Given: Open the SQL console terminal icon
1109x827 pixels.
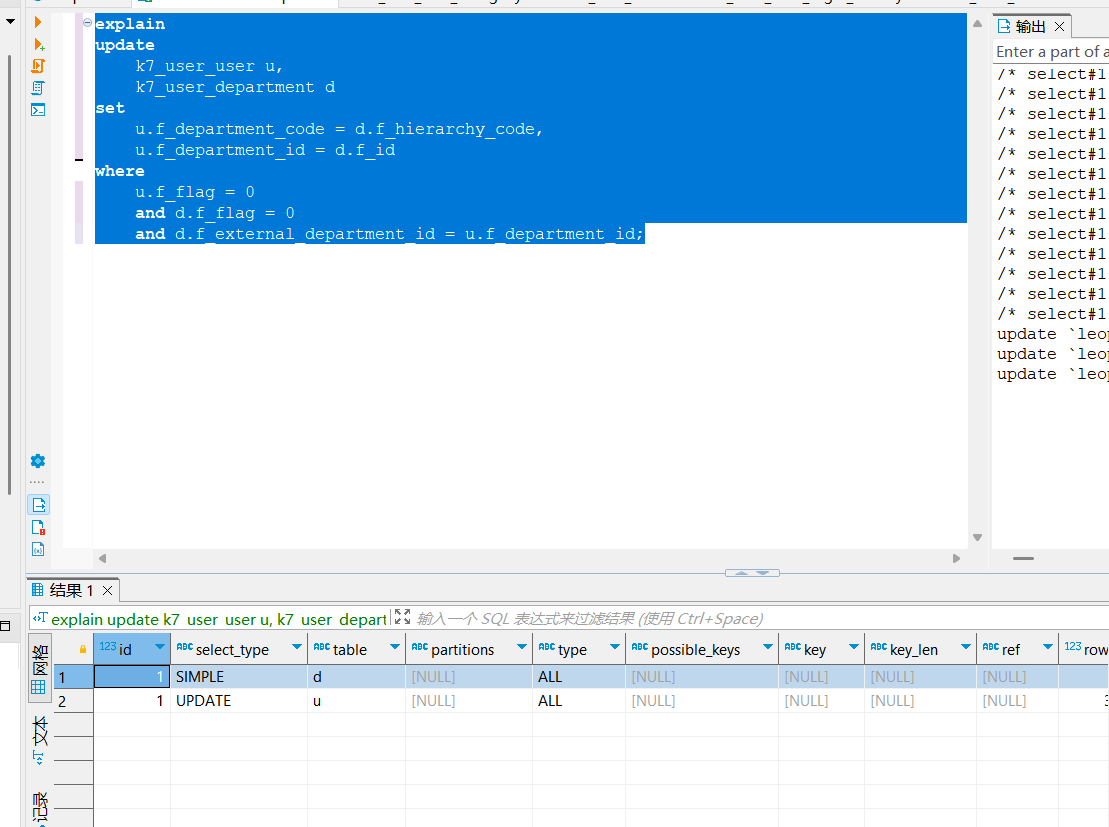Looking at the screenshot, I should coord(38,110).
